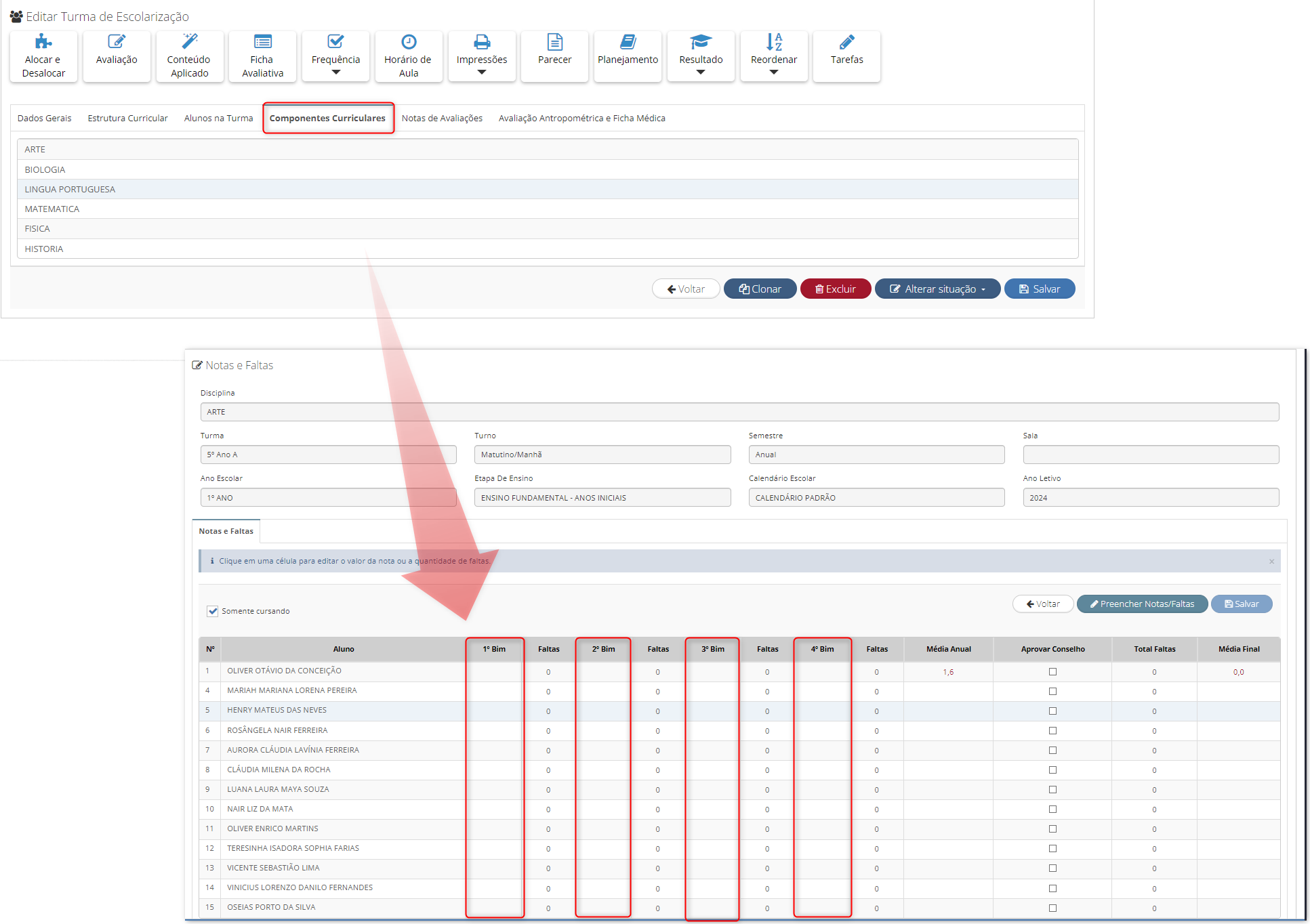Open Notas de Avaliações tab
This screenshot has height=924, width=1310.
click(x=442, y=118)
